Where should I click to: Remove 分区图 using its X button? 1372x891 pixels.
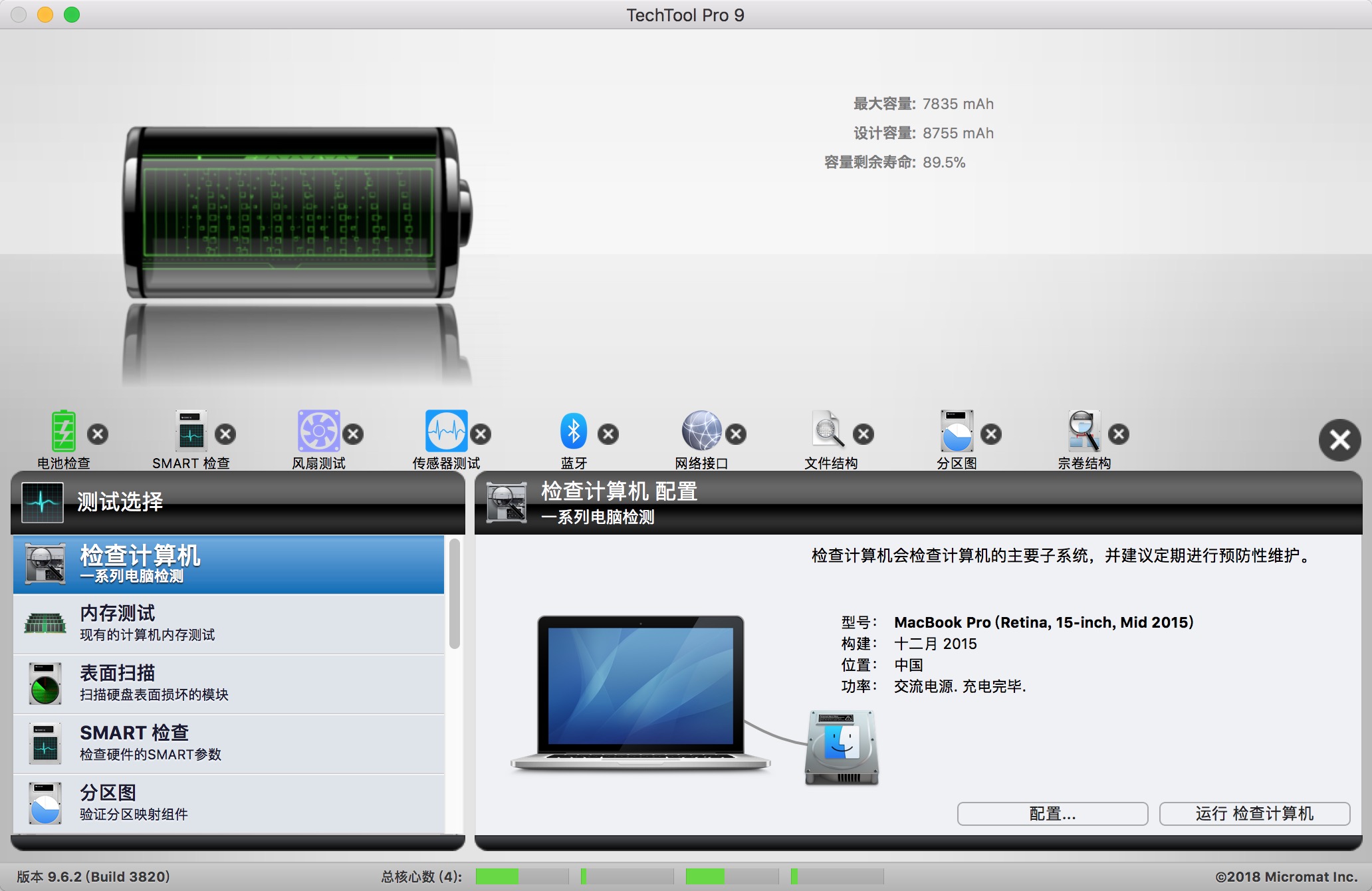coord(991,434)
